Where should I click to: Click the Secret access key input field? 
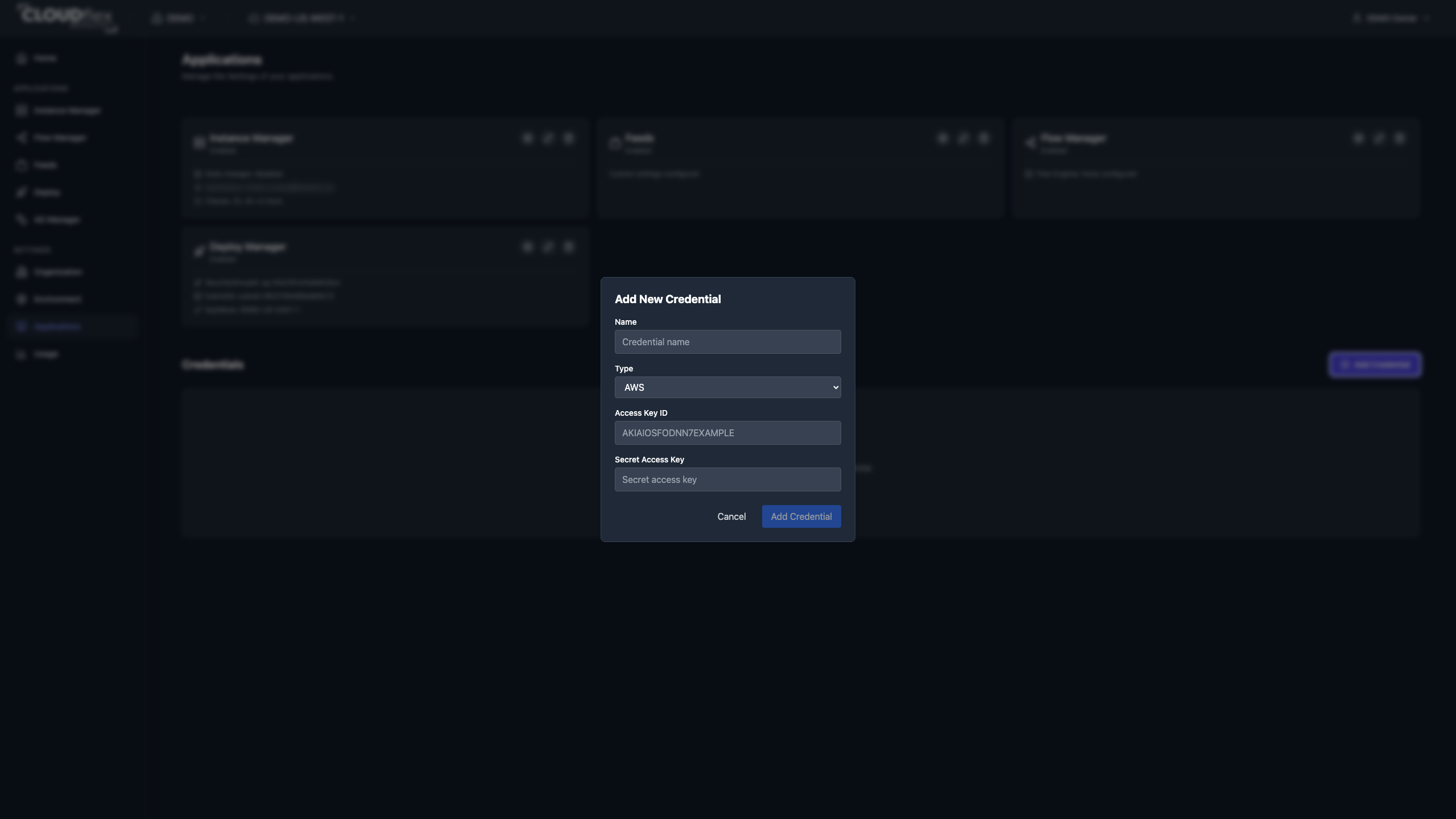[727, 479]
